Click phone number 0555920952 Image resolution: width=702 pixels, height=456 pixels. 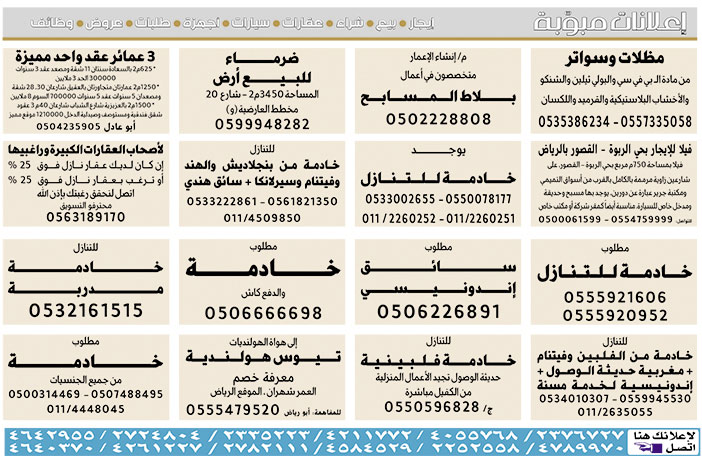click(x=615, y=315)
